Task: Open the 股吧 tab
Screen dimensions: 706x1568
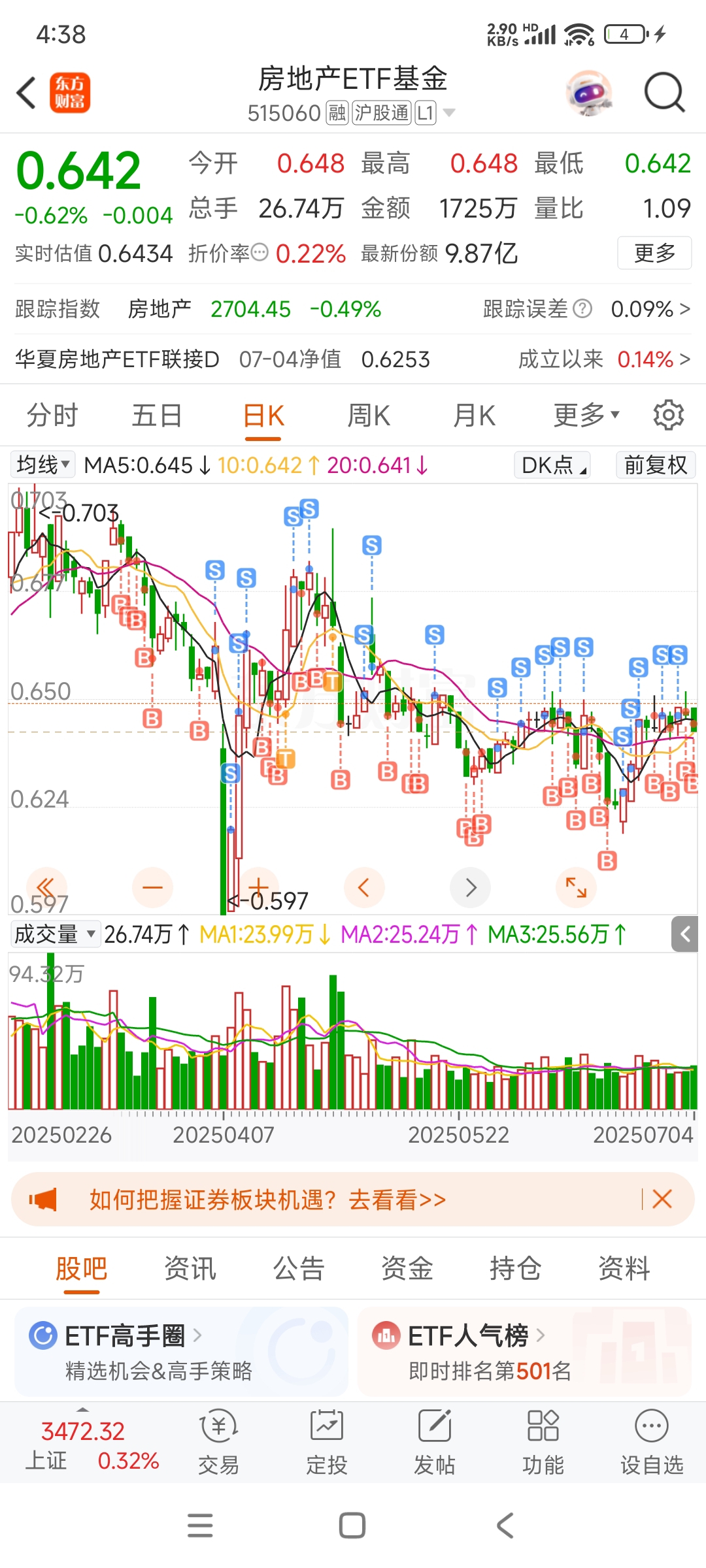Action: point(81,1268)
